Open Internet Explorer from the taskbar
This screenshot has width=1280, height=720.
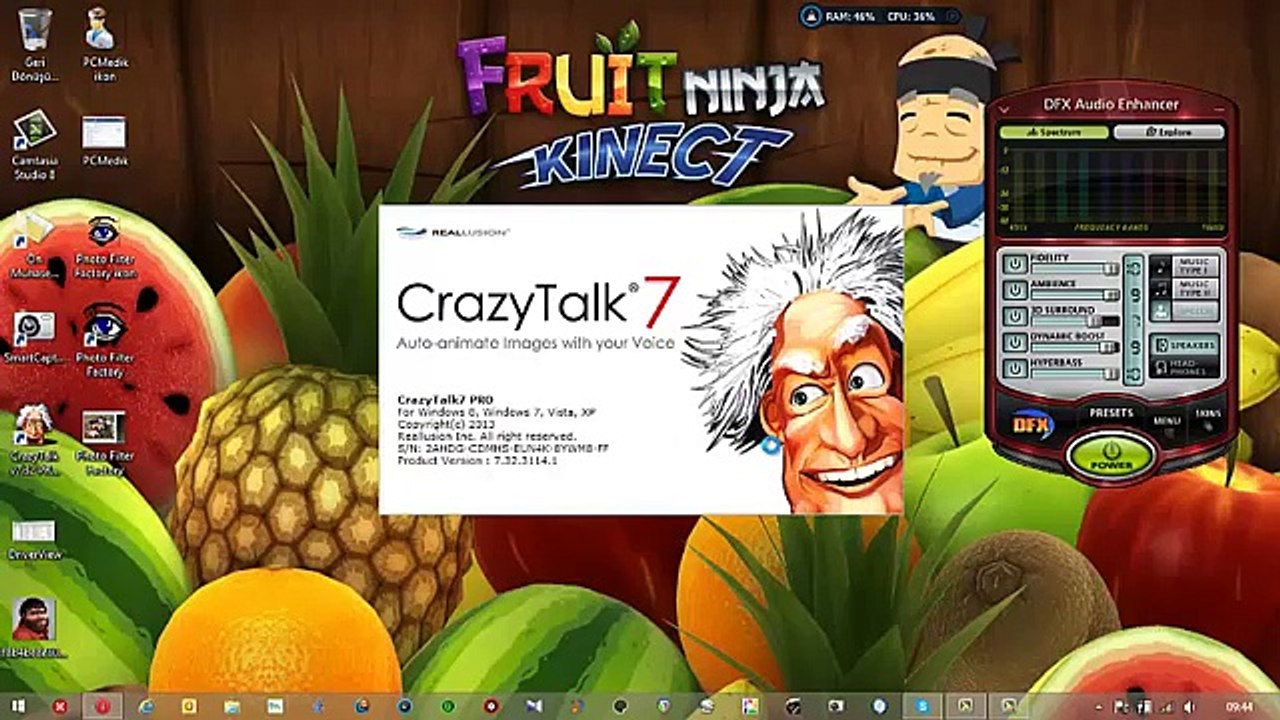click(146, 706)
